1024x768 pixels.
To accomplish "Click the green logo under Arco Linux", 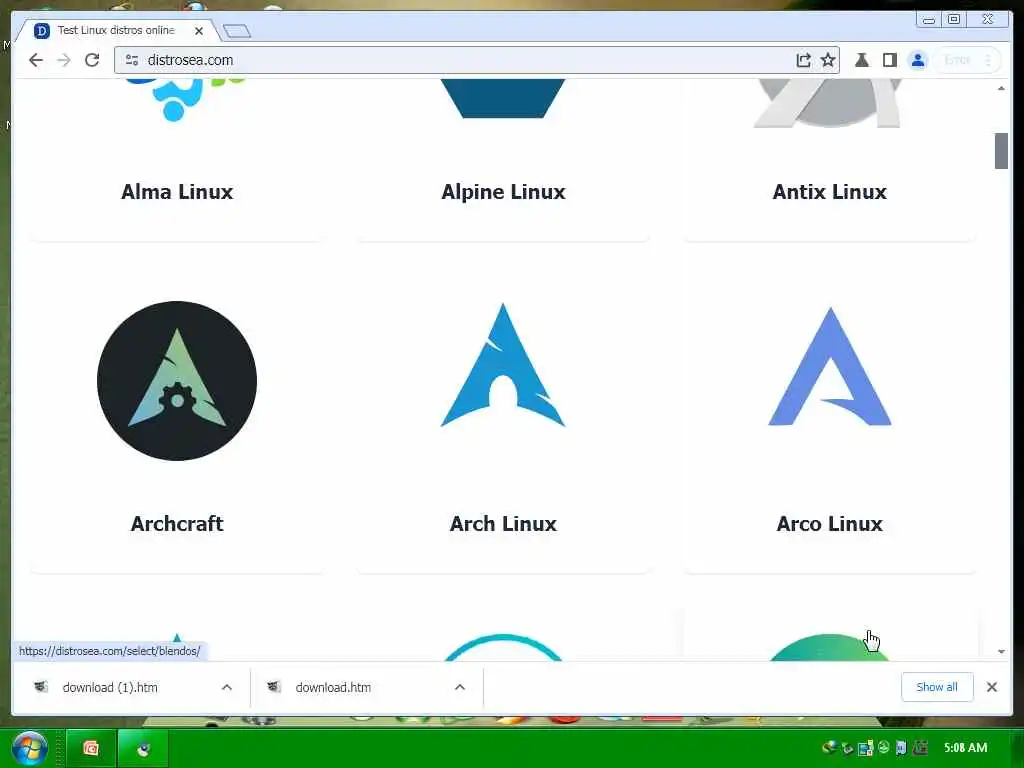I will [x=828, y=648].
